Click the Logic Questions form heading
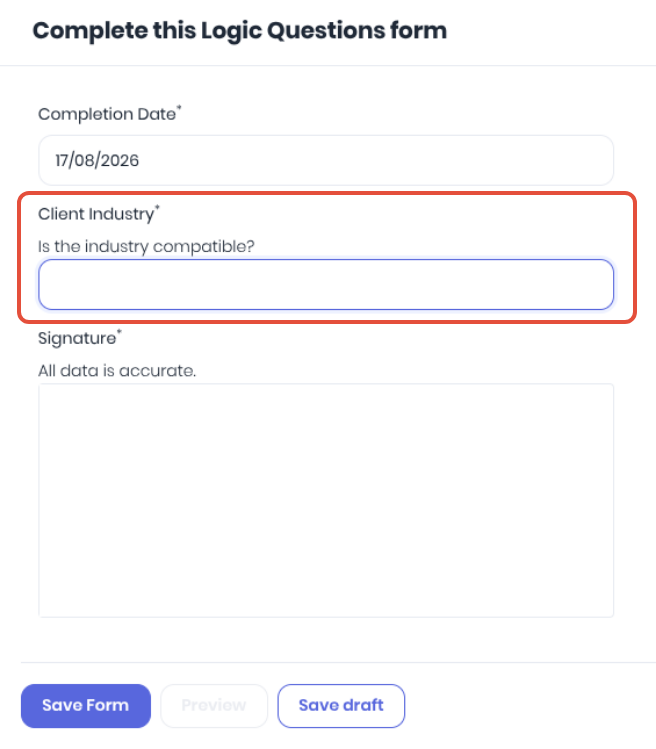656x749 pixels. [x=240, y=31]
